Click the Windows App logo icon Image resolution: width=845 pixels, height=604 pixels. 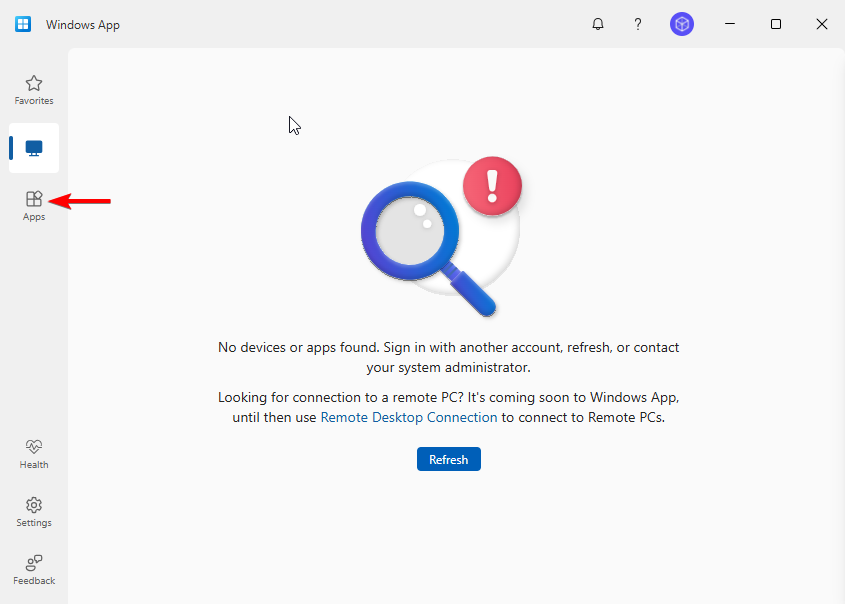click(x=23, y=24)
